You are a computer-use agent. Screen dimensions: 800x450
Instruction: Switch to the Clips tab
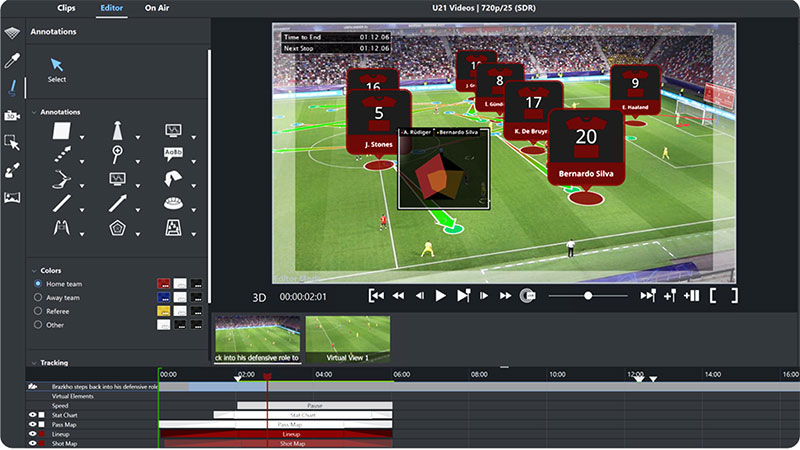(66, 8)
